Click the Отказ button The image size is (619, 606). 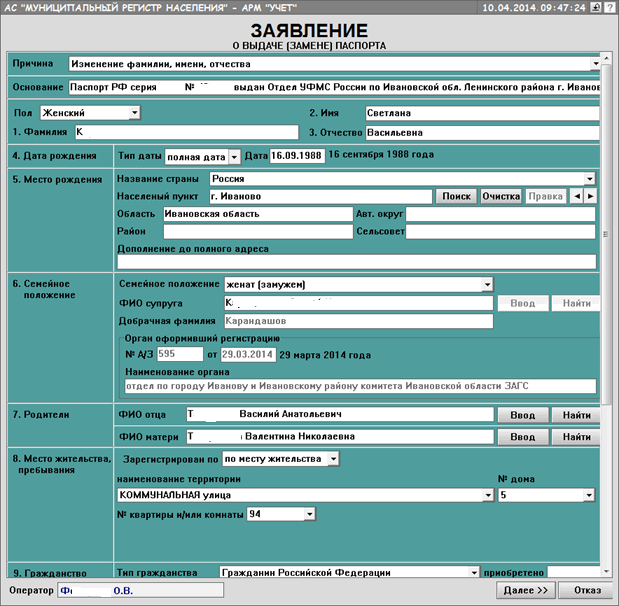point(587,590)
